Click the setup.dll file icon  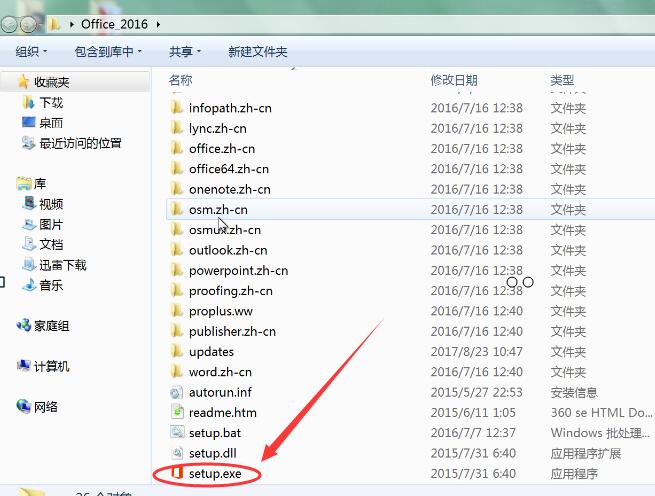[x=176, y=453]
